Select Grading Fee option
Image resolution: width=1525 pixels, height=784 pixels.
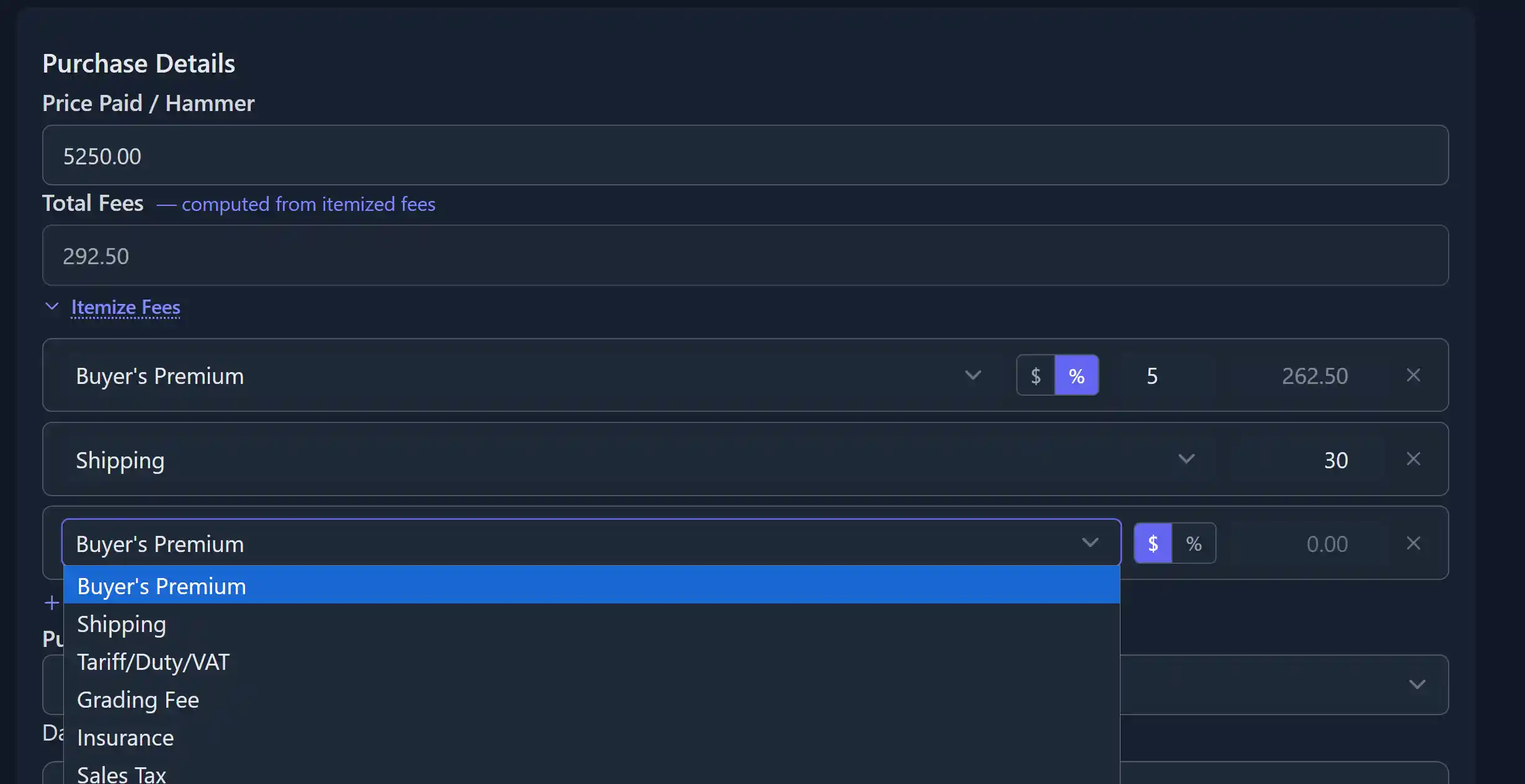[x=138, y=700]
